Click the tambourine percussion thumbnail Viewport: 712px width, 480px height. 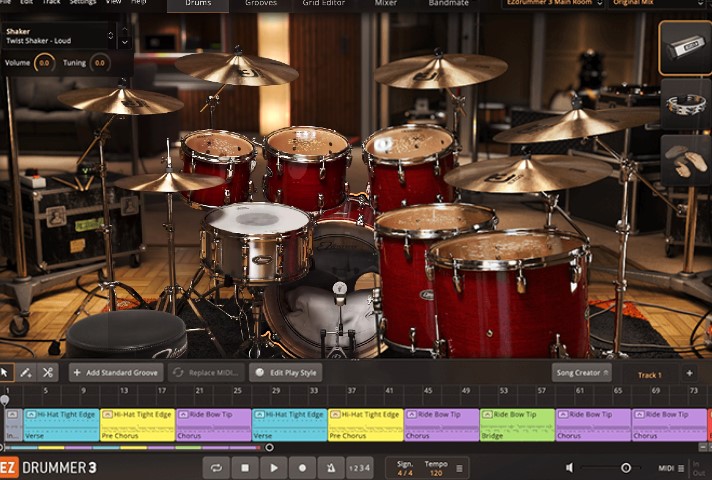point(685,104)
